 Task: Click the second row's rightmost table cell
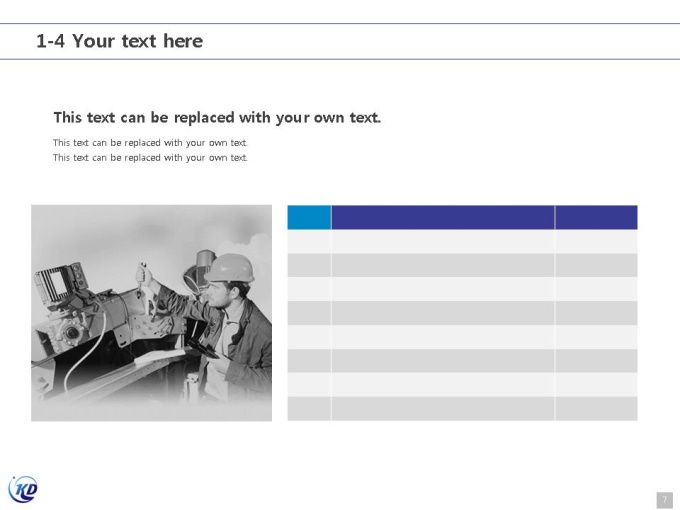point(596,265)
